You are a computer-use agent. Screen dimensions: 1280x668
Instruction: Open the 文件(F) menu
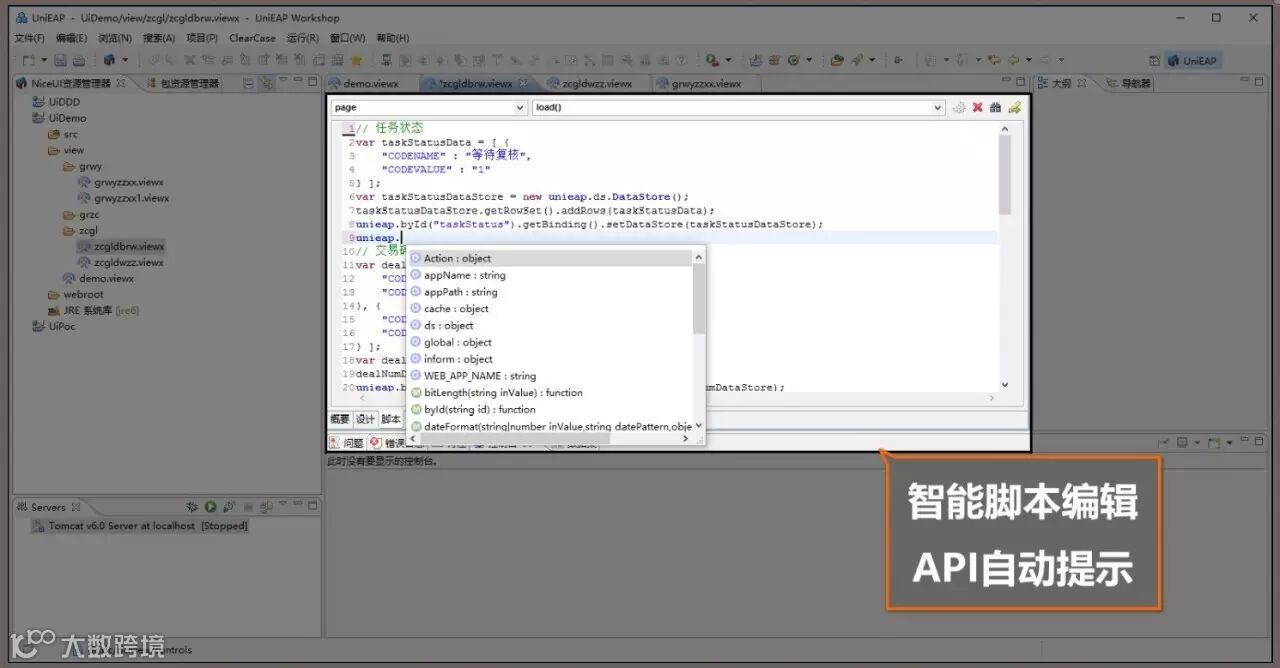click(x=29, y=38)
